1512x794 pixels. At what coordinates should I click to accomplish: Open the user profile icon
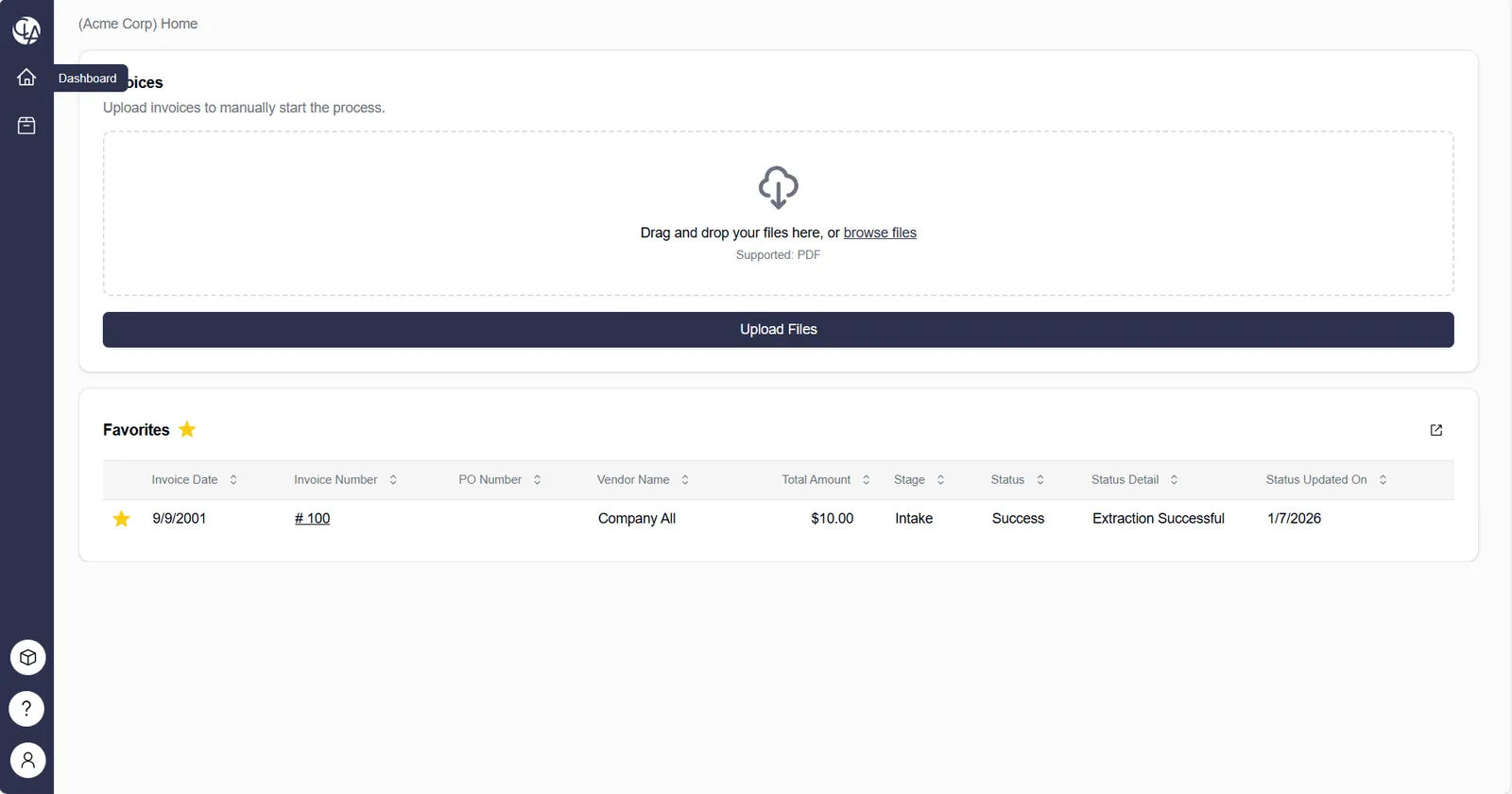27,760
